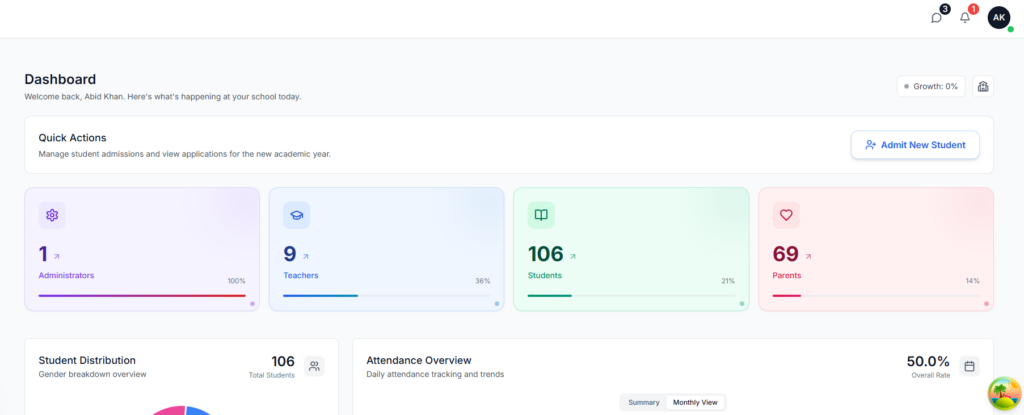Click the Parents progress bar

(x=876, y=295)
